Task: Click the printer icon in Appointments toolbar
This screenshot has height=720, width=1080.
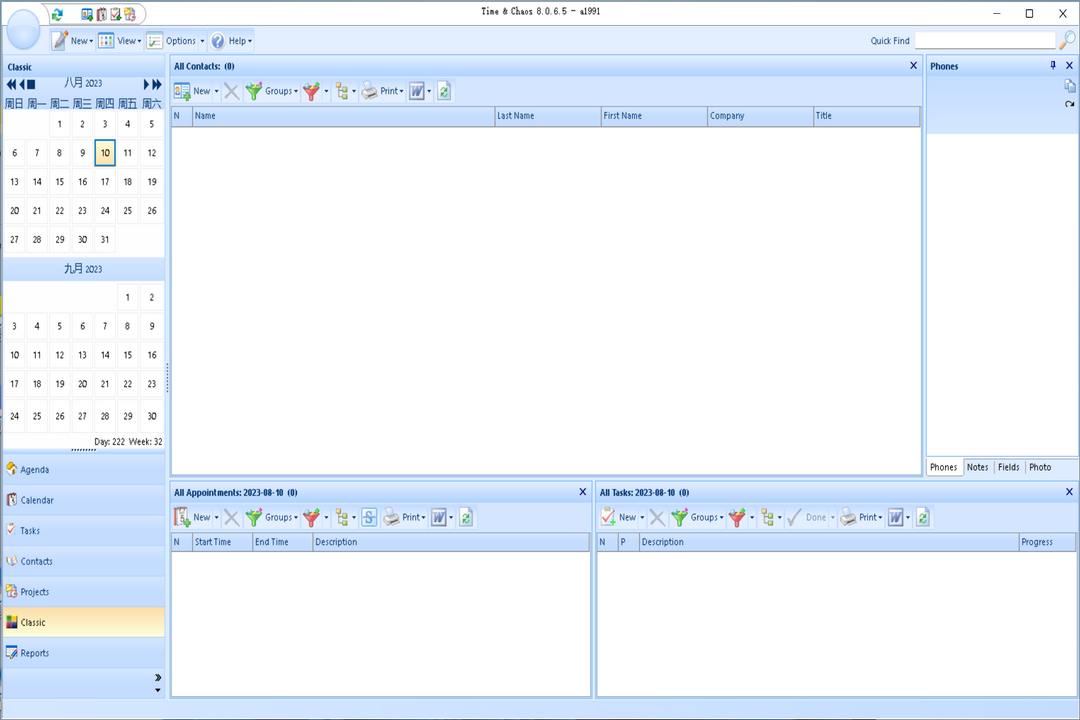Action: point(392,517)
